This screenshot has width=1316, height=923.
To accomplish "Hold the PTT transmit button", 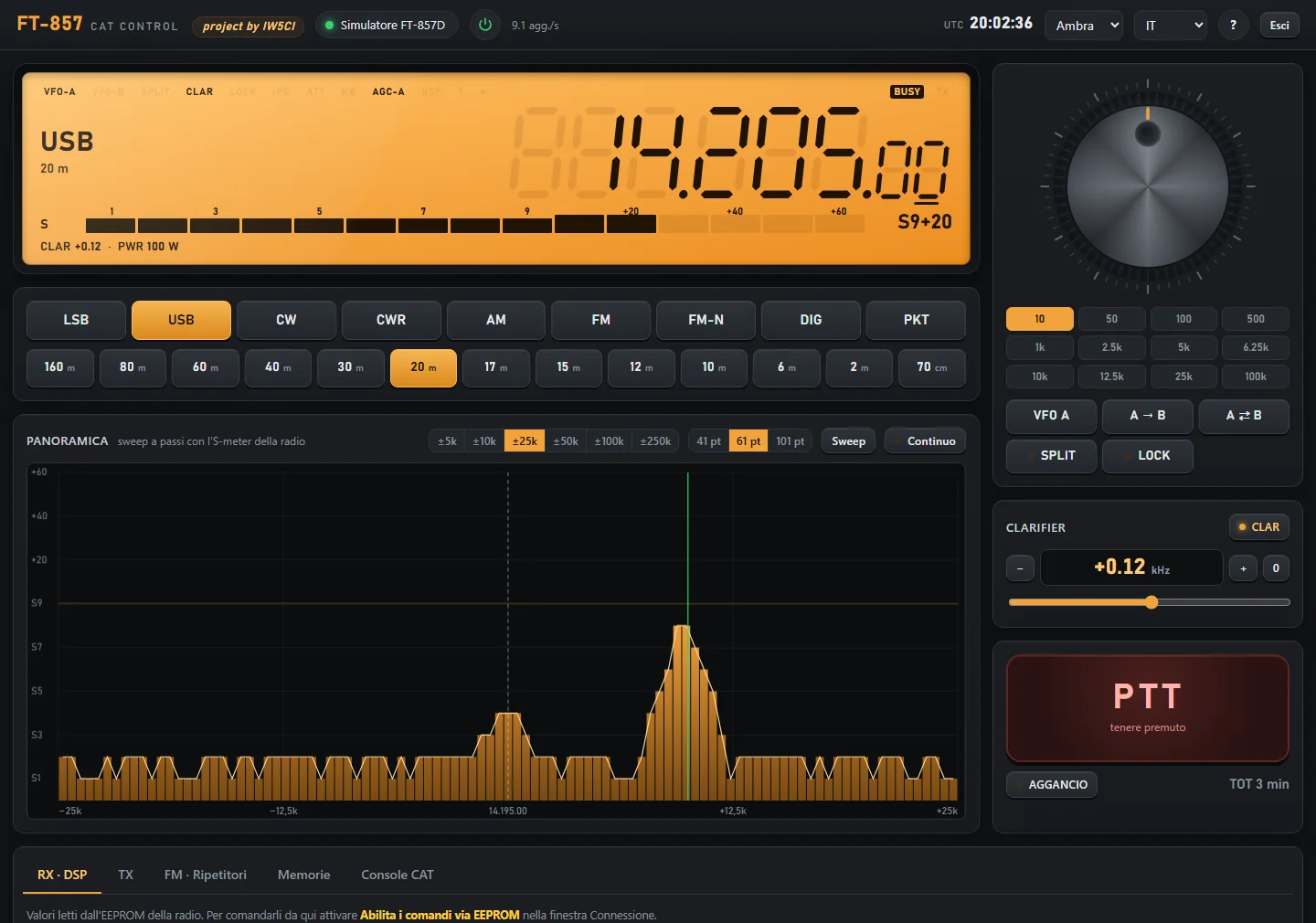I will click(x=1148, y=708).
